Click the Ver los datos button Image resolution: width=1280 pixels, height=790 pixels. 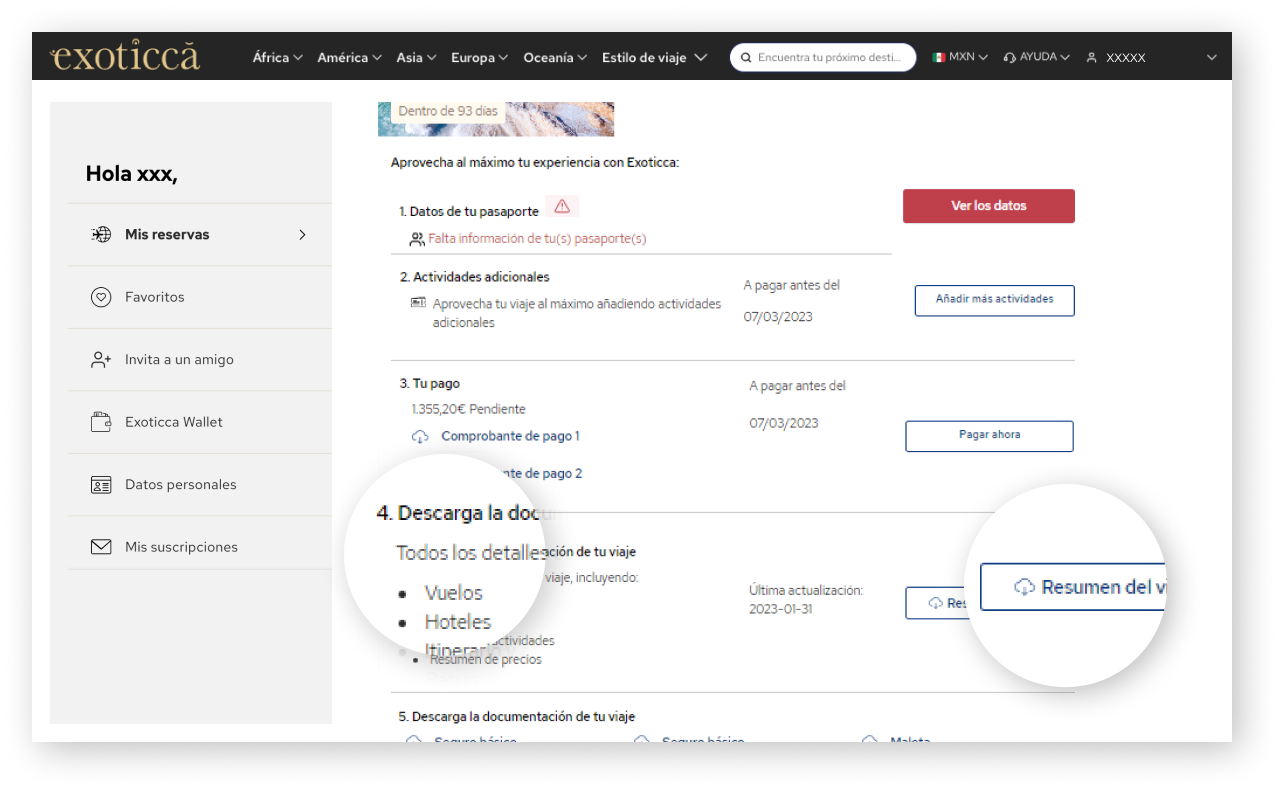point(989,206)
